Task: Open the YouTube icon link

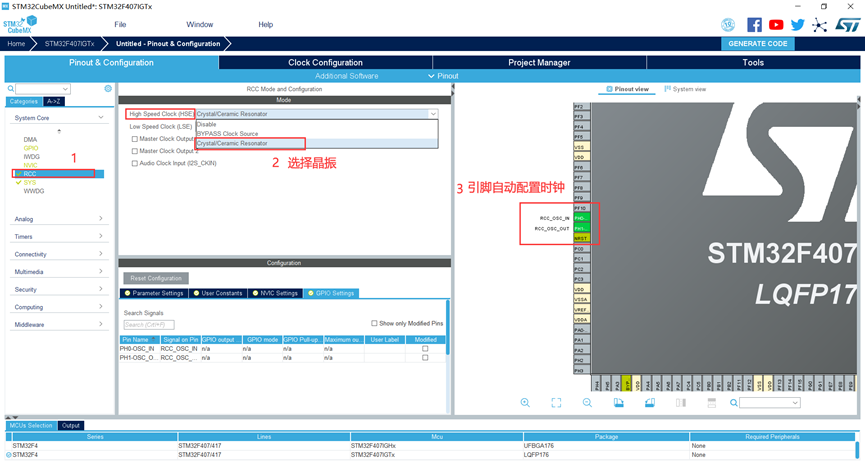Action: (x=776, y=24)
